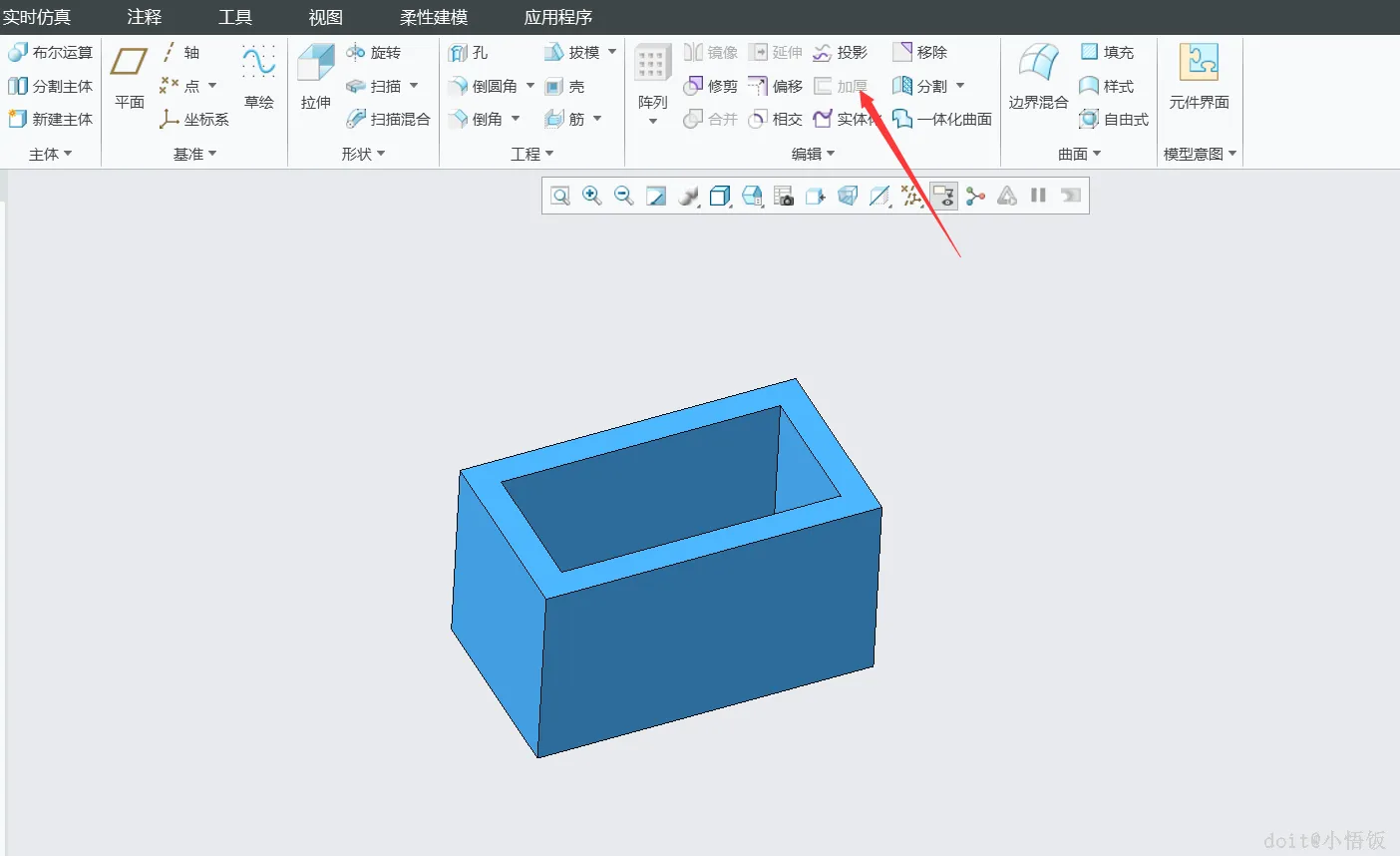This screenshot has height=856, width=1400.
Task: Select the 旋转 revolve tool
Action: pyautogui.click(x=373, y=52)
